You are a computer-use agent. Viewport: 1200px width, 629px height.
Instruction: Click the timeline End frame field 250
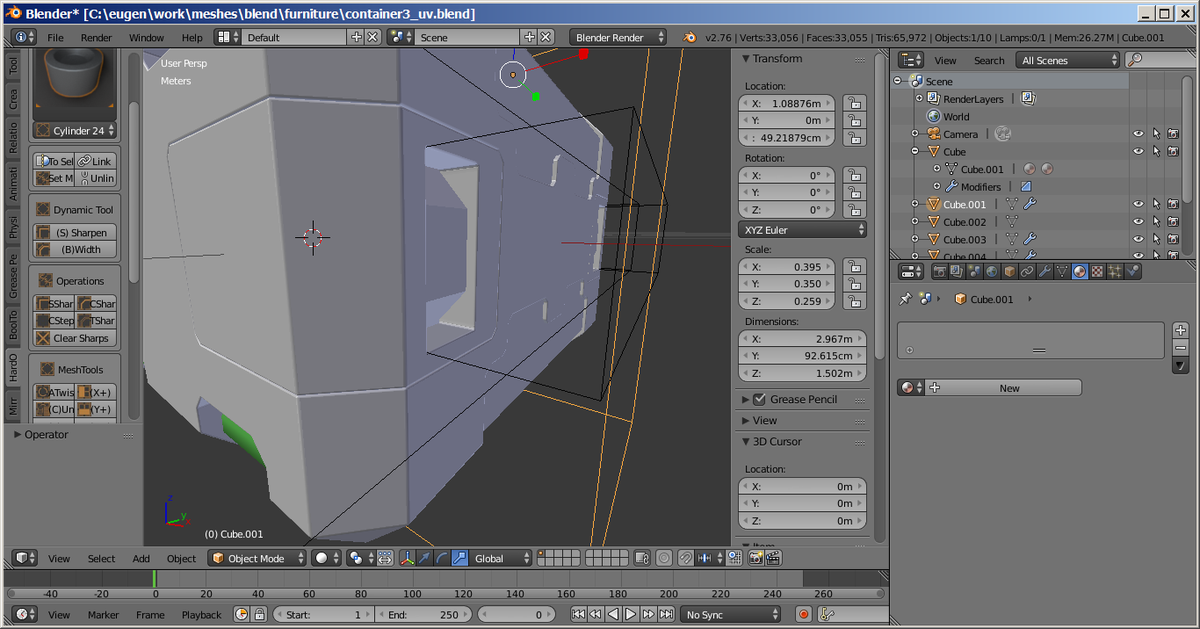423,614
